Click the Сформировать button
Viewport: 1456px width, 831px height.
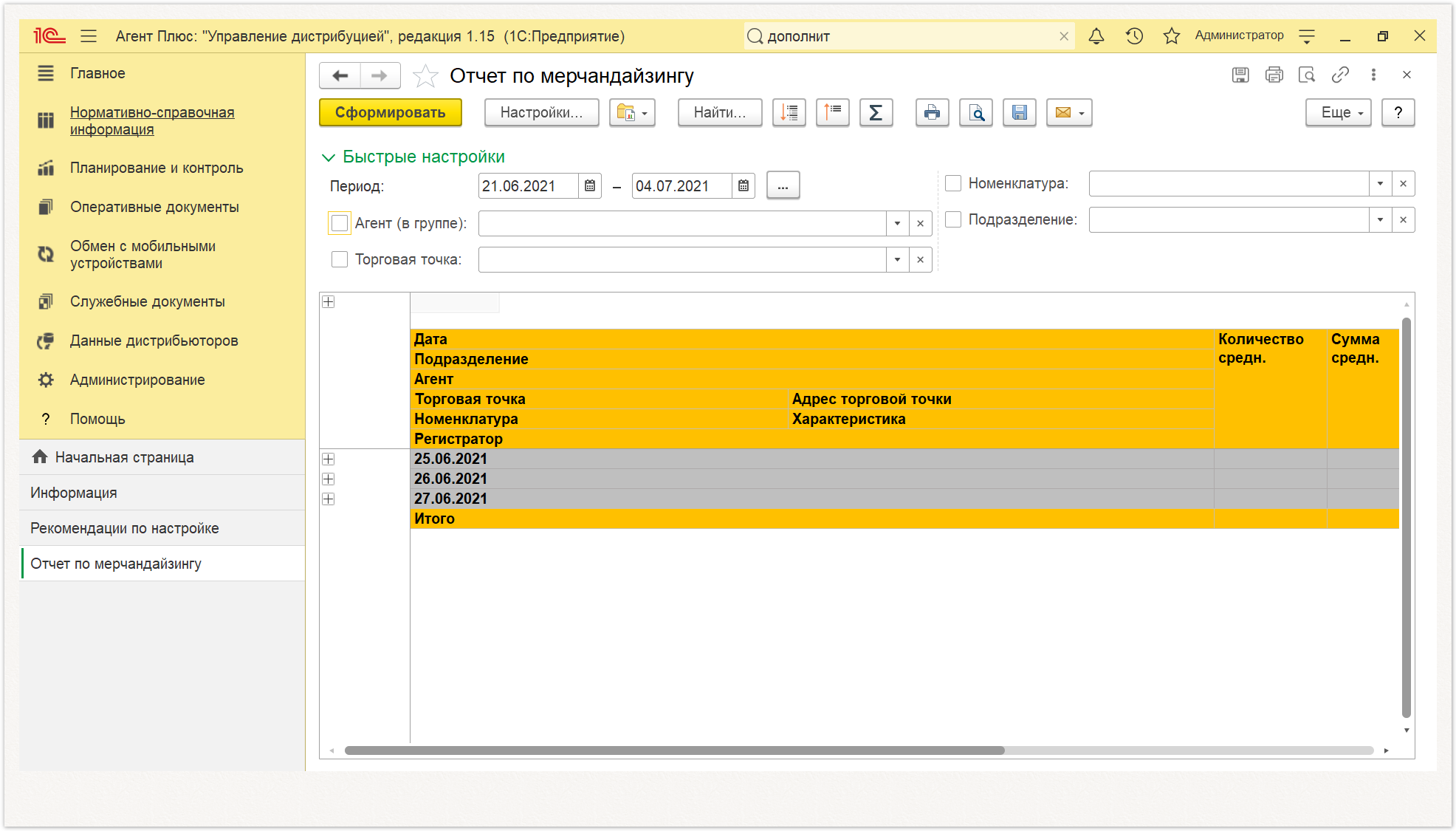(x=391, y=113)
